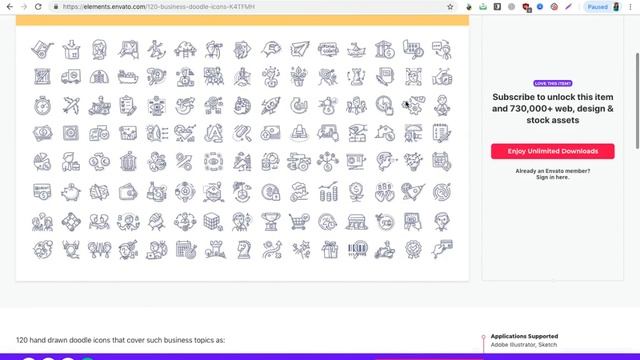Open the gray circle extension icon
Screen dimensions: 640x360
pos(511,7)
